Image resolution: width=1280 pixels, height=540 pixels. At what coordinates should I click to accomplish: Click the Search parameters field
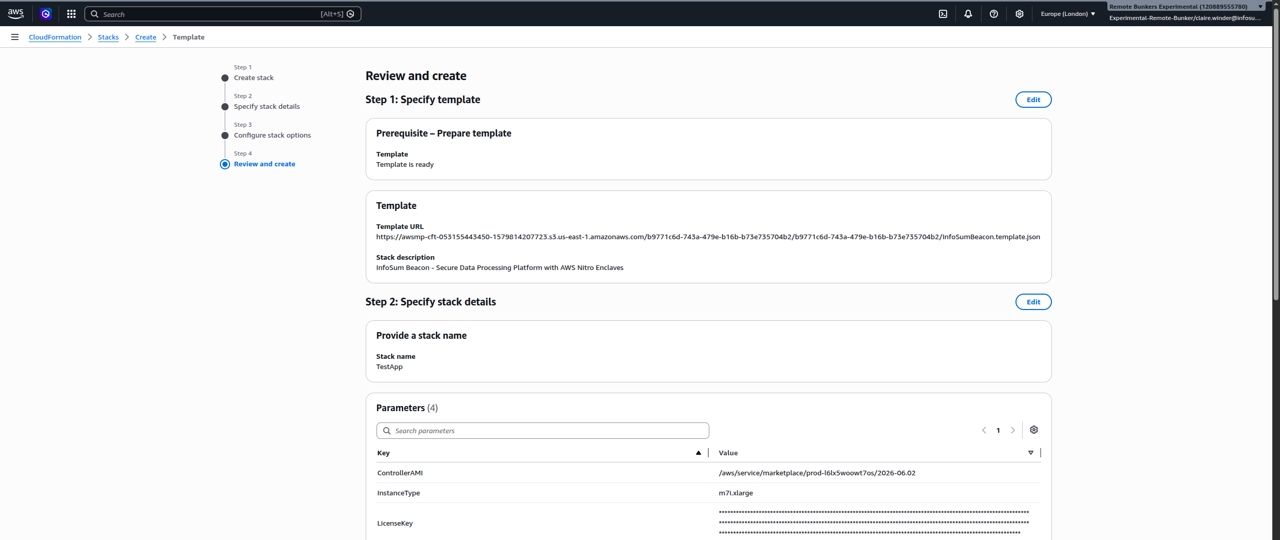[543, 431]
